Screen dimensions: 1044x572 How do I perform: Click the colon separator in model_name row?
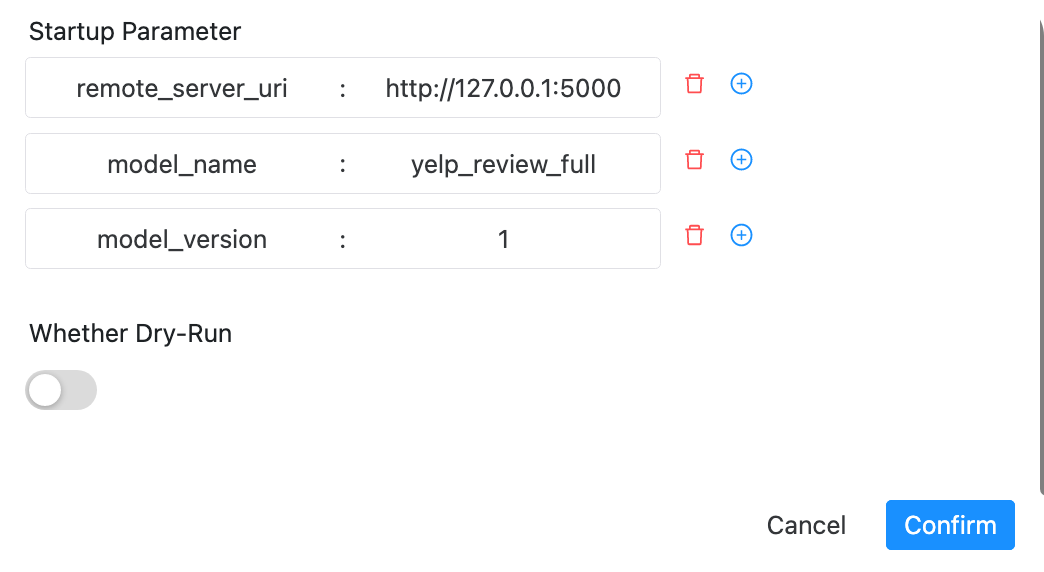click(x=342, y=164)
